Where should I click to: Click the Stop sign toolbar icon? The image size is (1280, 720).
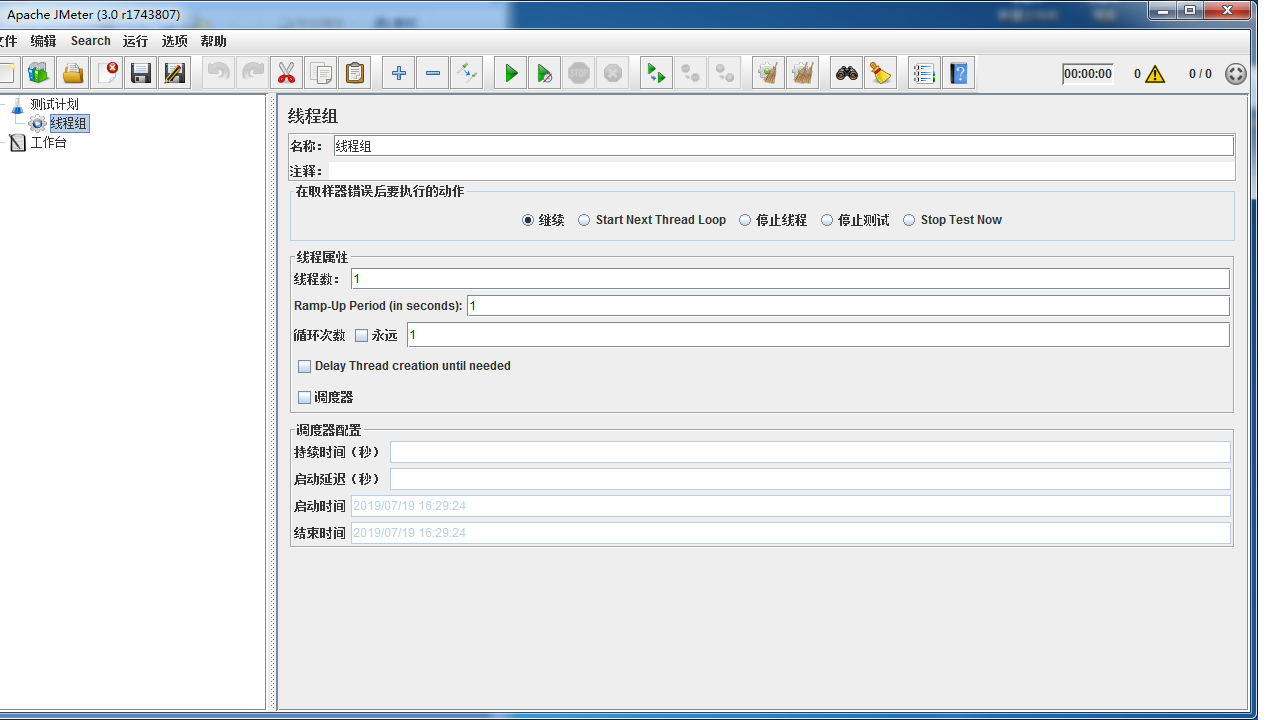(x=579, y=73)
